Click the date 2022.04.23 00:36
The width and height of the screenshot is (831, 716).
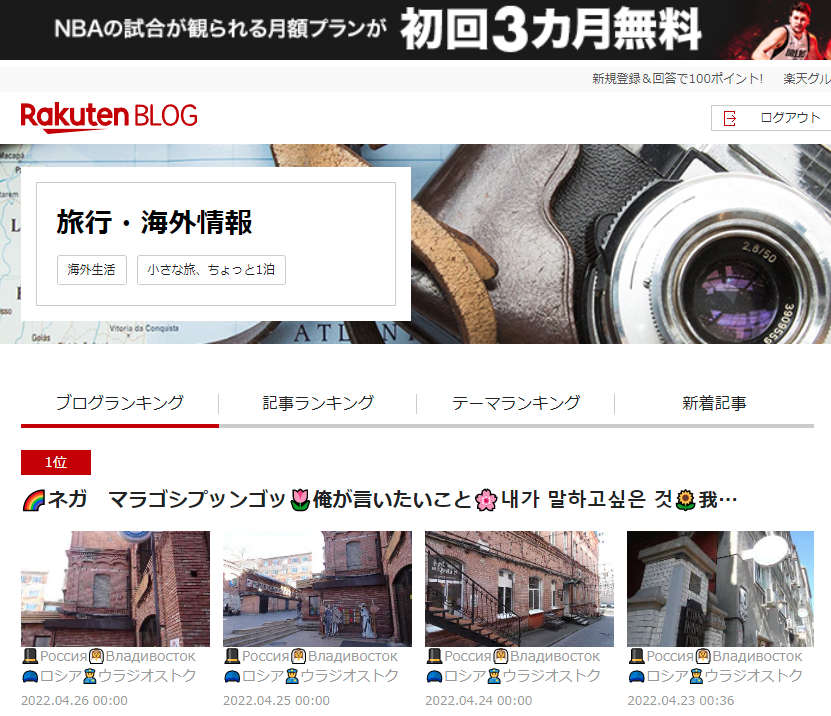point(681,701)
